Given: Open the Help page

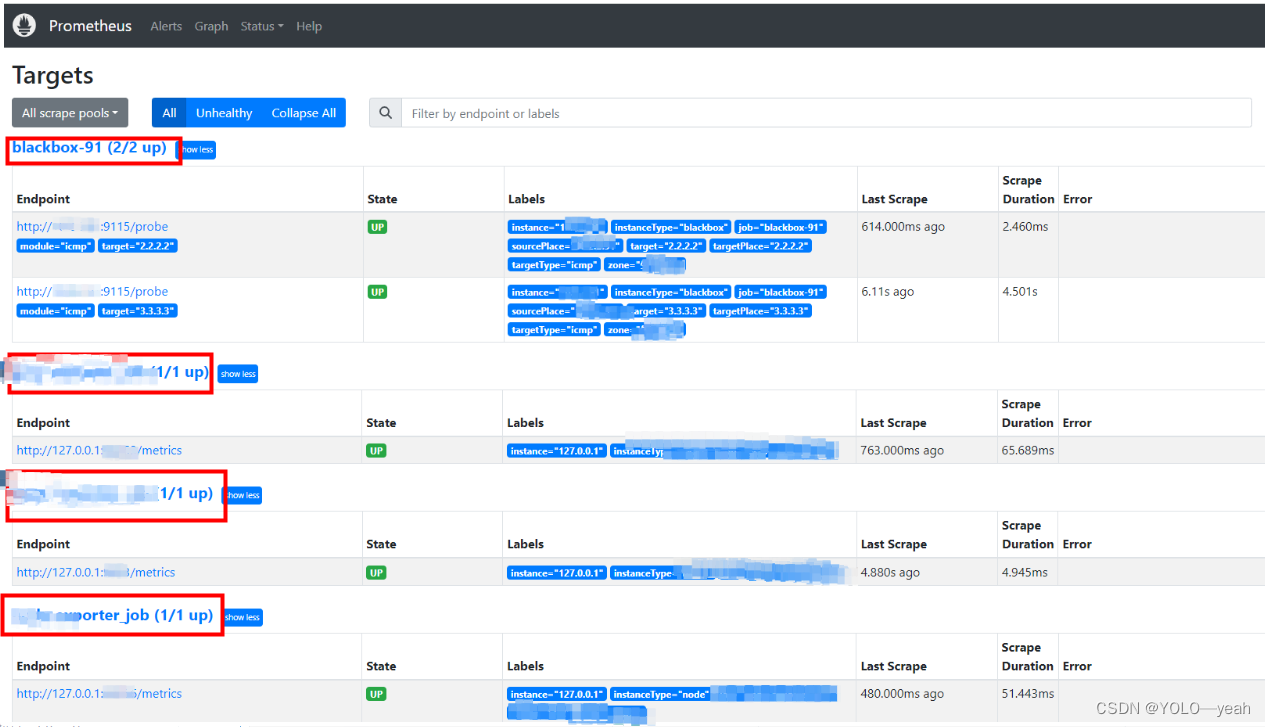Looking at the screenshot, I should 309,26.
